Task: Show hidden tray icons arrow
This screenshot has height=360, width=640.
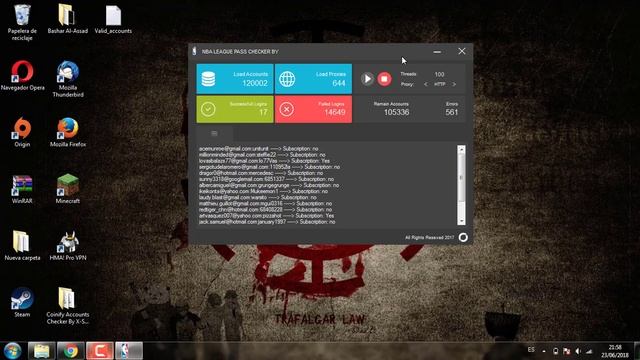Action: 544,351
